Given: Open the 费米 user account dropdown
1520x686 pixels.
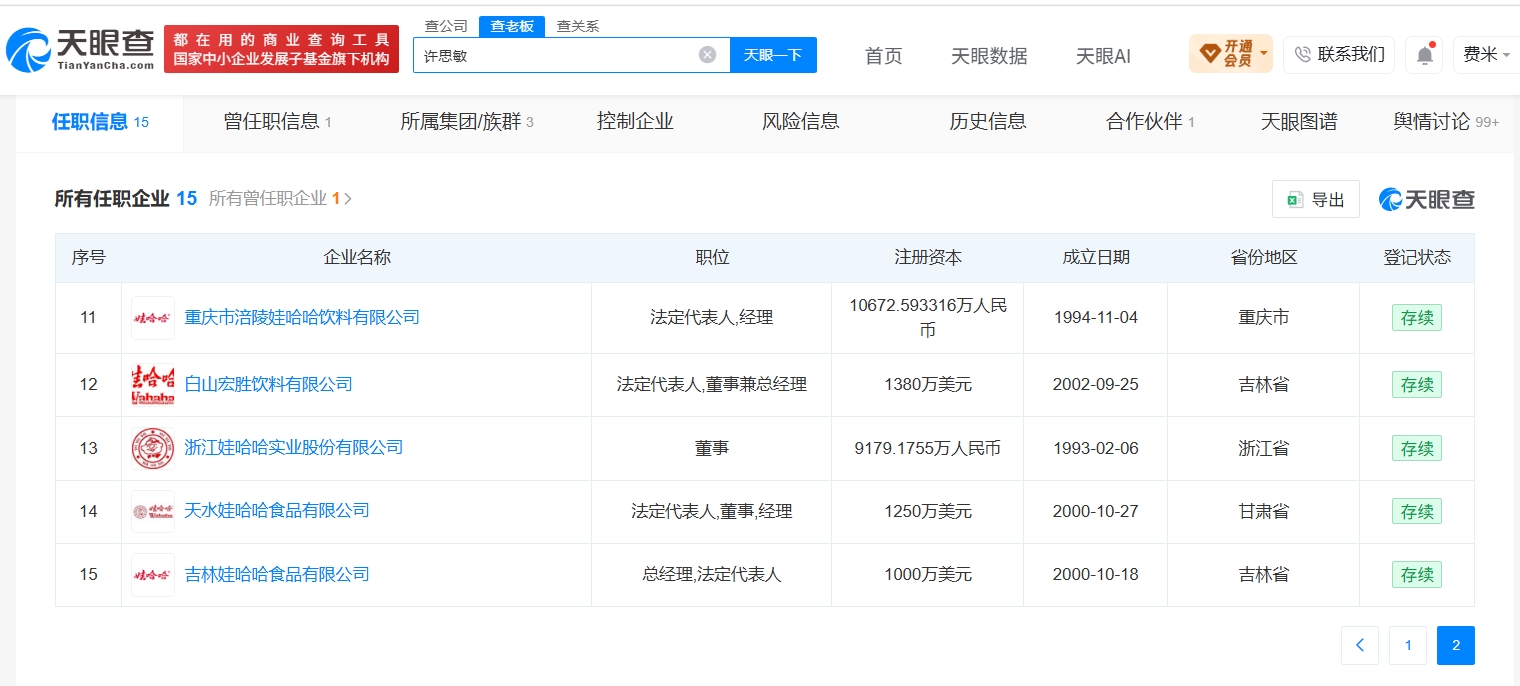Looking at the screenshot, I should click(1486, 54).
